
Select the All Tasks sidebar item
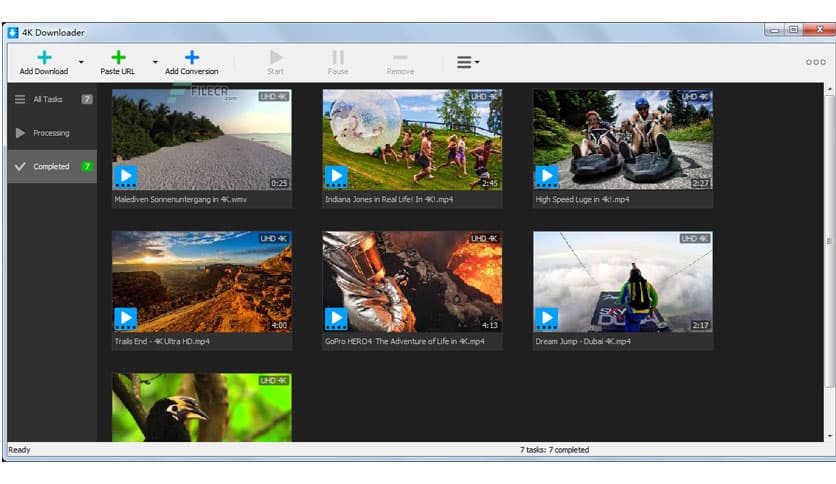[52, 99]
